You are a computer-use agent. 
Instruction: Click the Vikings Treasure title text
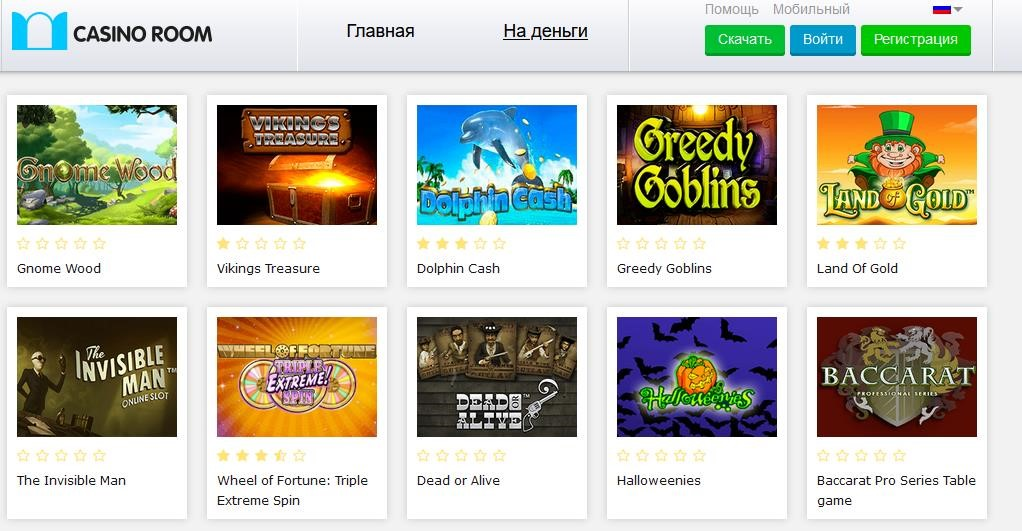[269, 268]
